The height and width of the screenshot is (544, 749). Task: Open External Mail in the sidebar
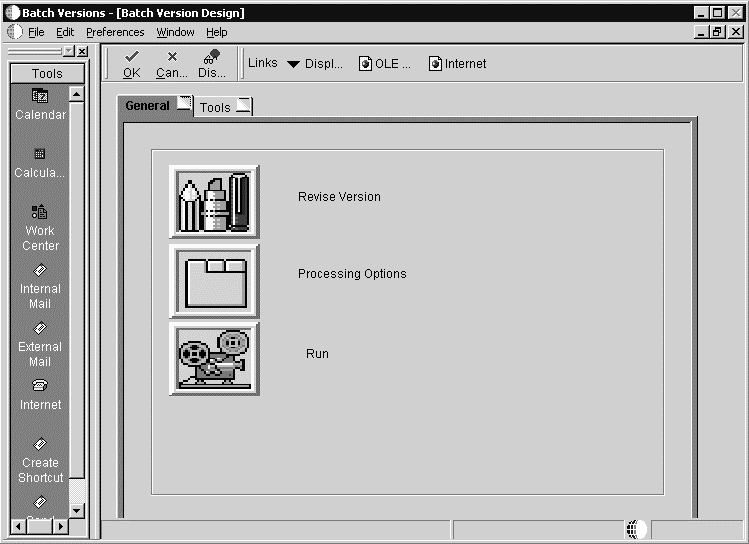pyautogui.click(x=40, y=345)
